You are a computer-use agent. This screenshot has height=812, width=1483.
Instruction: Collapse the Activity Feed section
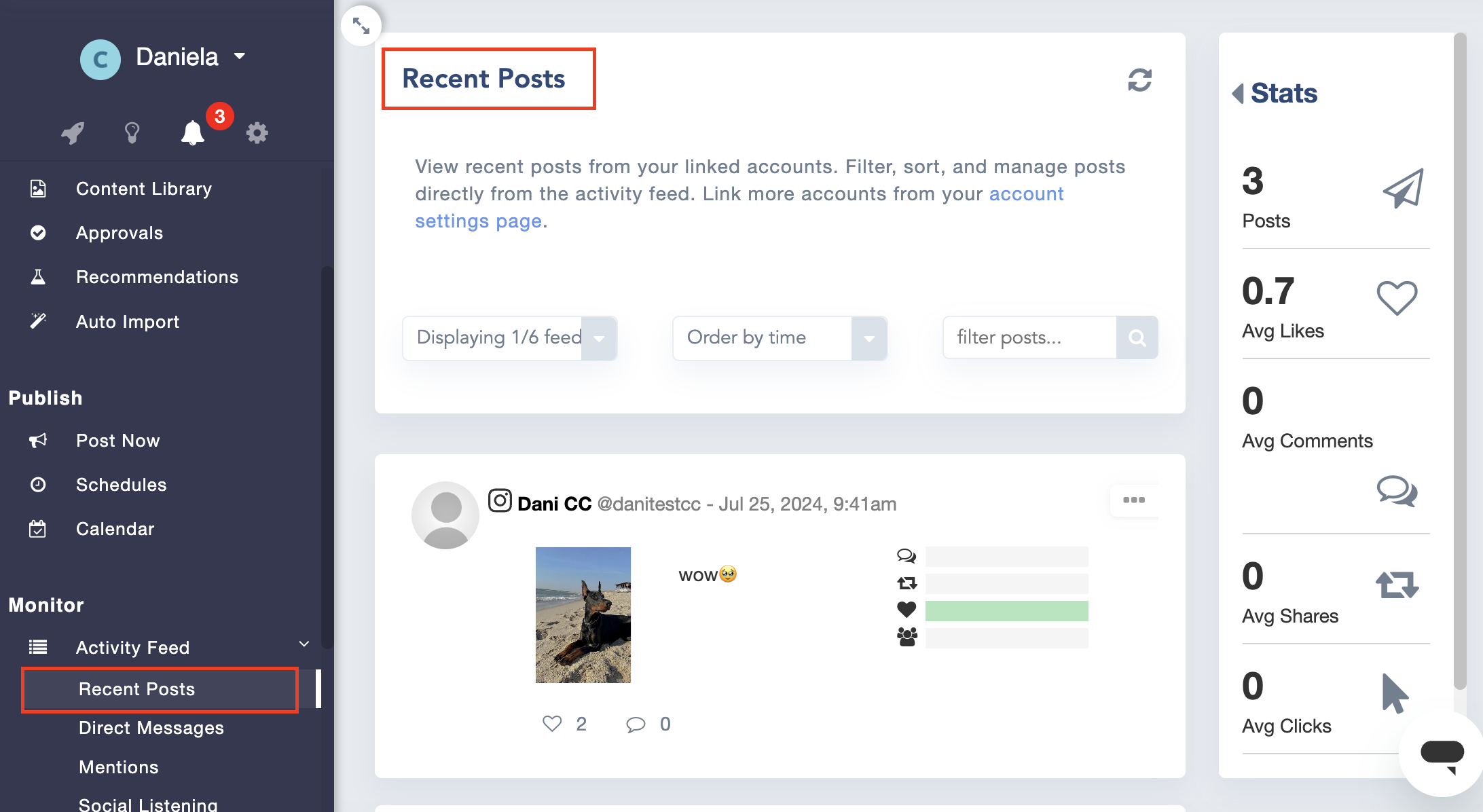(x=304, y=644)
